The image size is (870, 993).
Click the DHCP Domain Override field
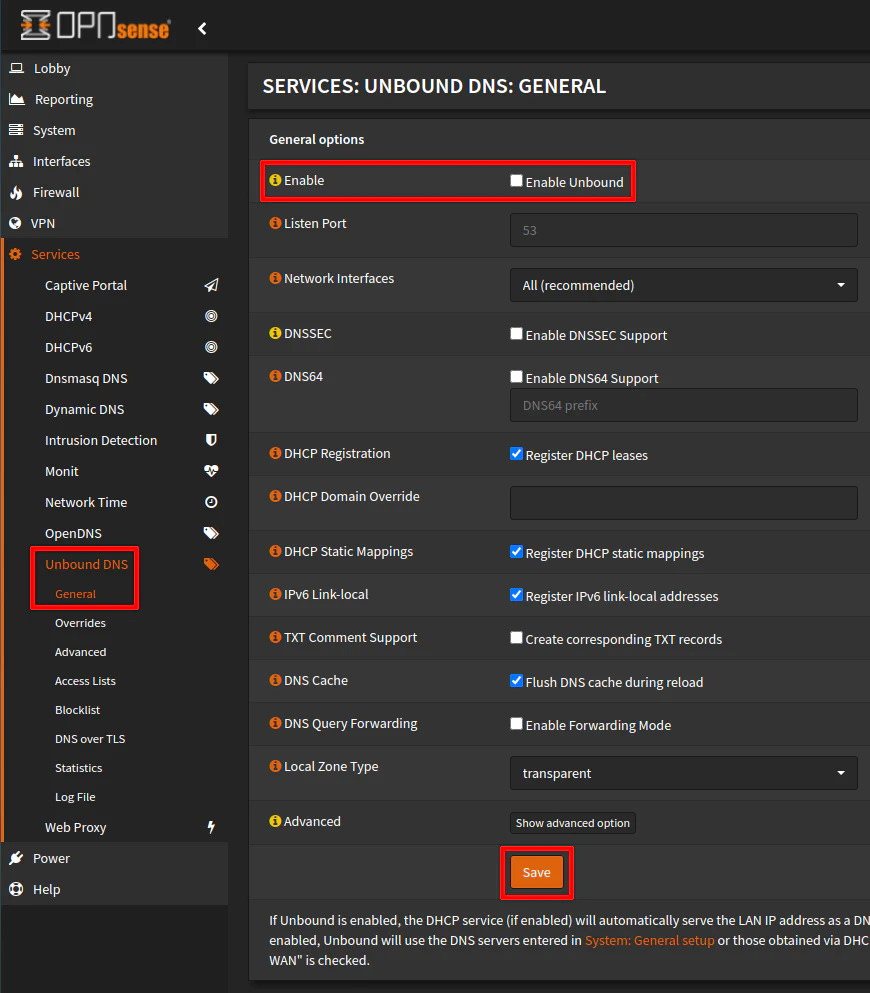(684, 503)
